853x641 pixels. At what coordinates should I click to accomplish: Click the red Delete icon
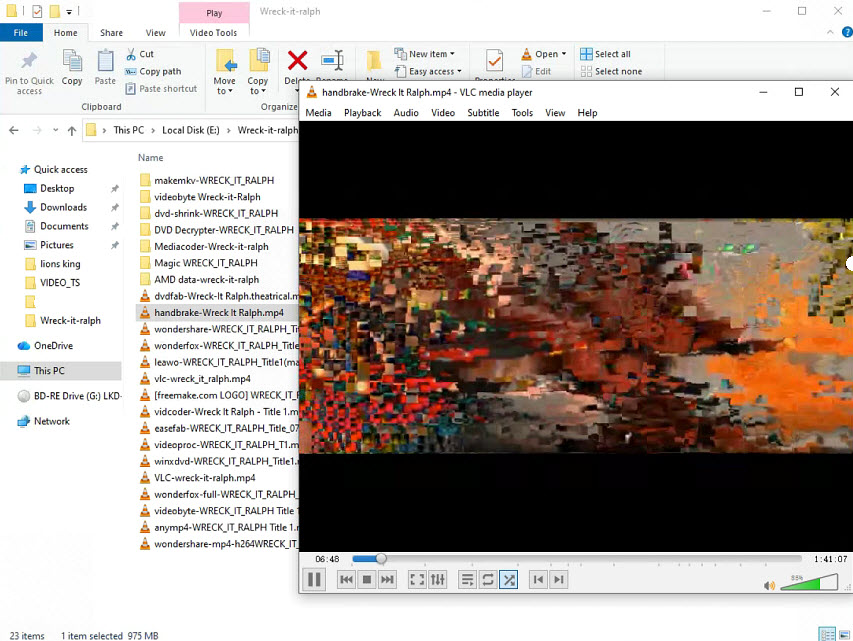point(297,60)
